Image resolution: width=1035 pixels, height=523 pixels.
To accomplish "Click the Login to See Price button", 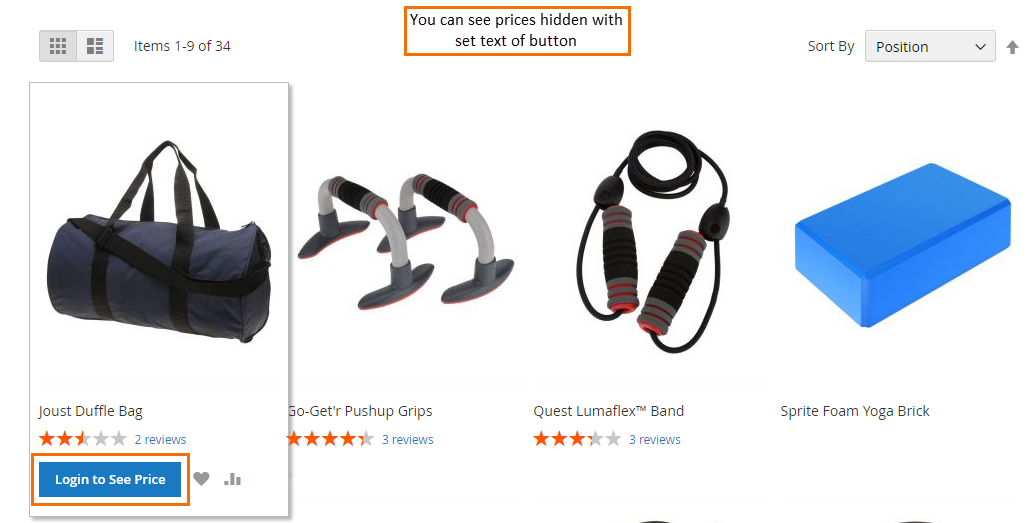I will click(110, 479).
